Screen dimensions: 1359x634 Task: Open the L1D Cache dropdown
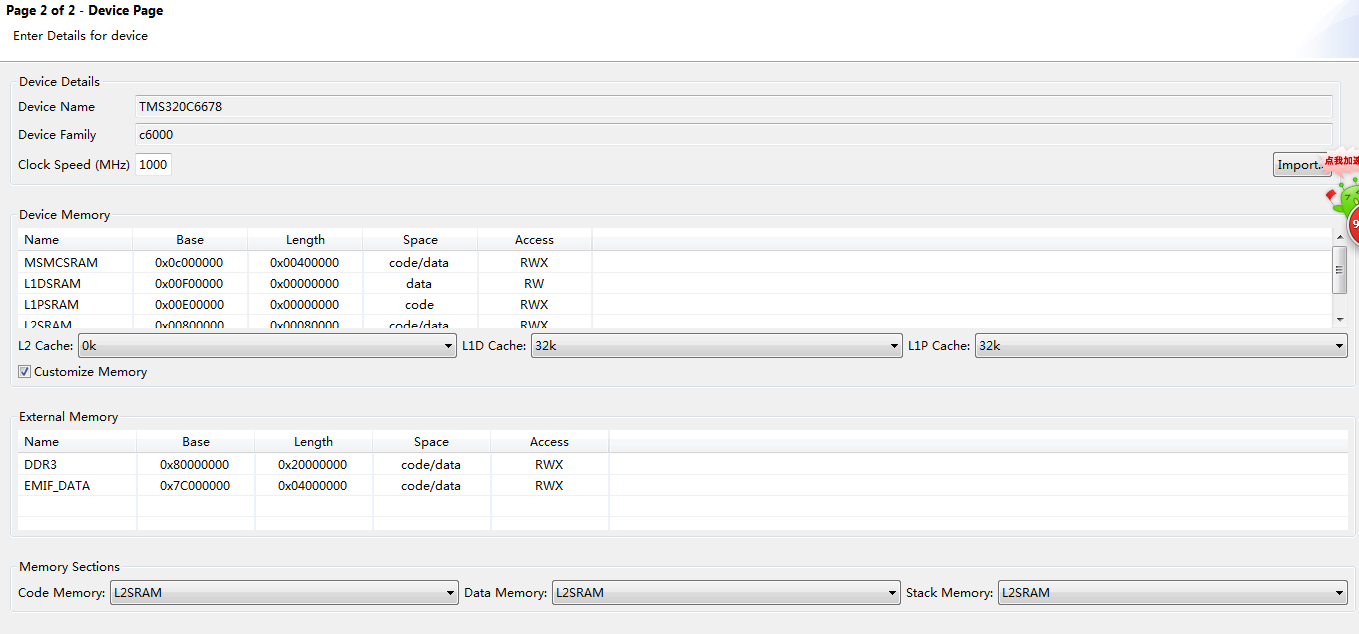[716, 346]
